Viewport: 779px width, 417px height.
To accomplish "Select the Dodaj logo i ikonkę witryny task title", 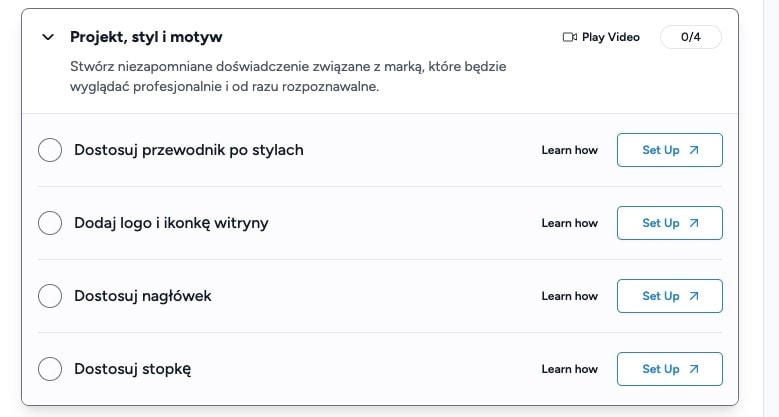I will (x=171, y=223).
